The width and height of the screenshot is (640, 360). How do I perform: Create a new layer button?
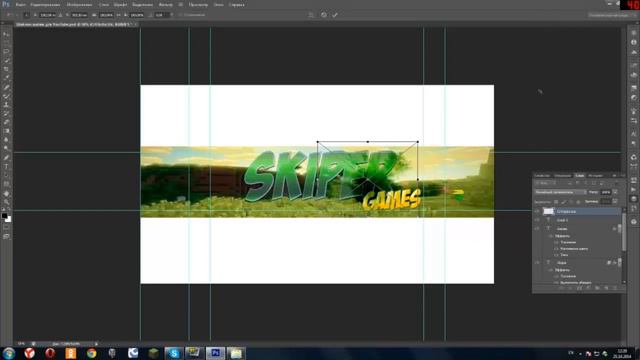tap(606, 288)
